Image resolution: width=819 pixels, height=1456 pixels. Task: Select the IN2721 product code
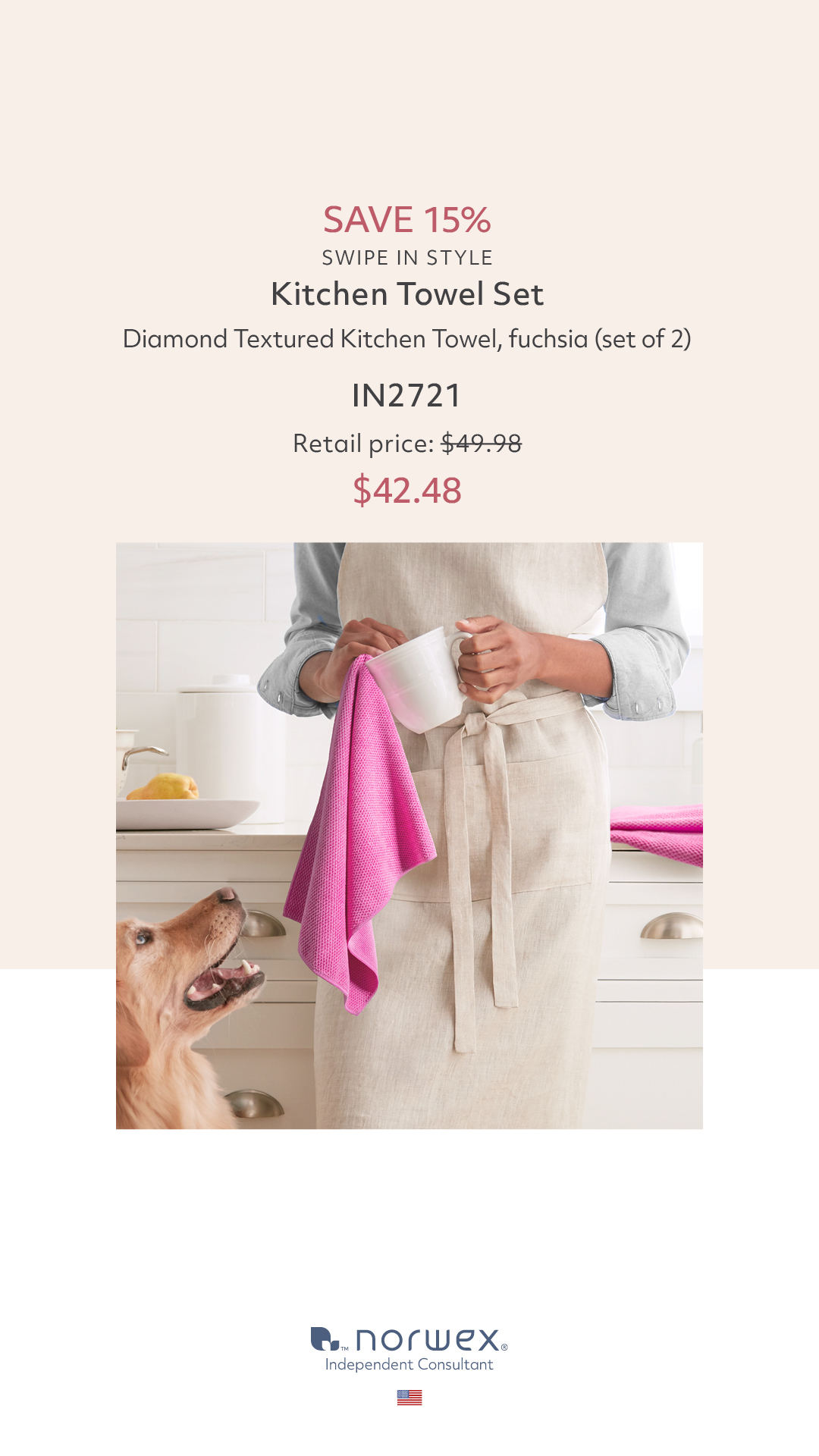(407, 396)
